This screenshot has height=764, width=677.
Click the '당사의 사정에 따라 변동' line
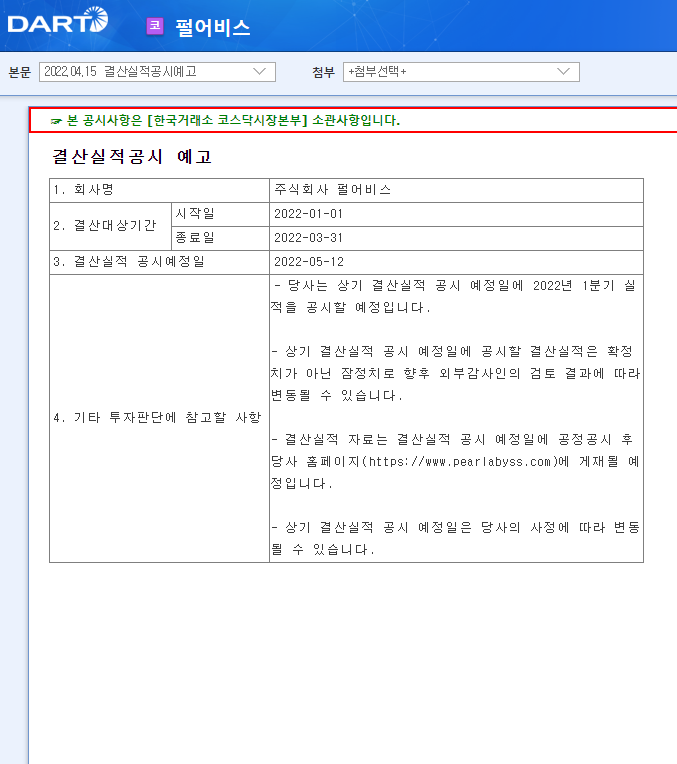point(454,528)
